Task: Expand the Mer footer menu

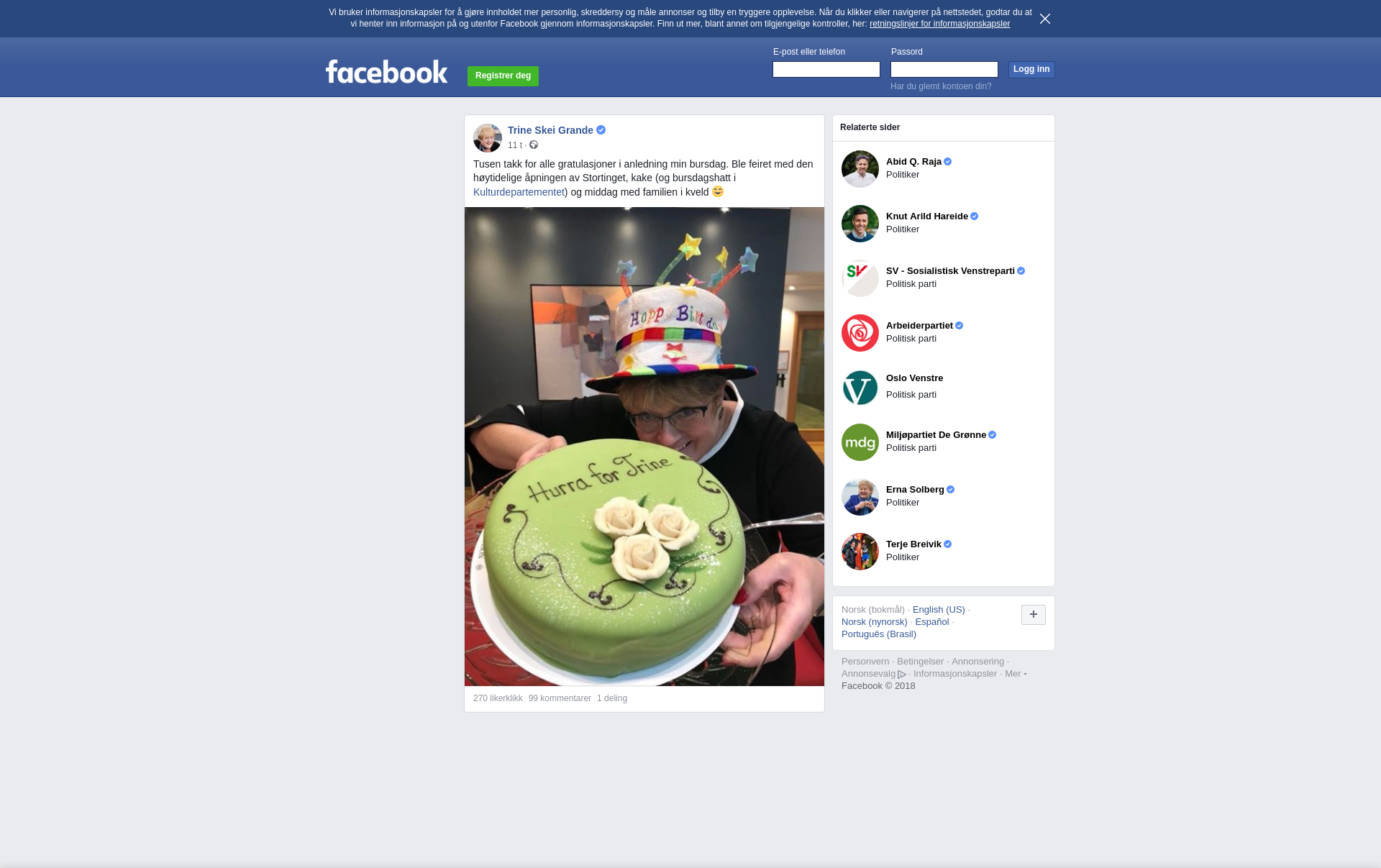Action: click(1016, 674)
